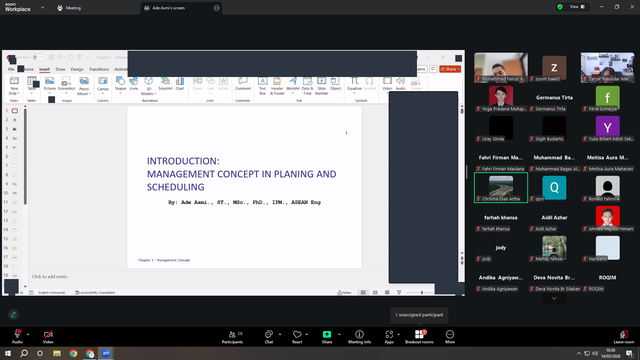The width and height of the screenshot is (640, 360).
Task: Expand share options arrow next to Share
Action: [339, 334]
